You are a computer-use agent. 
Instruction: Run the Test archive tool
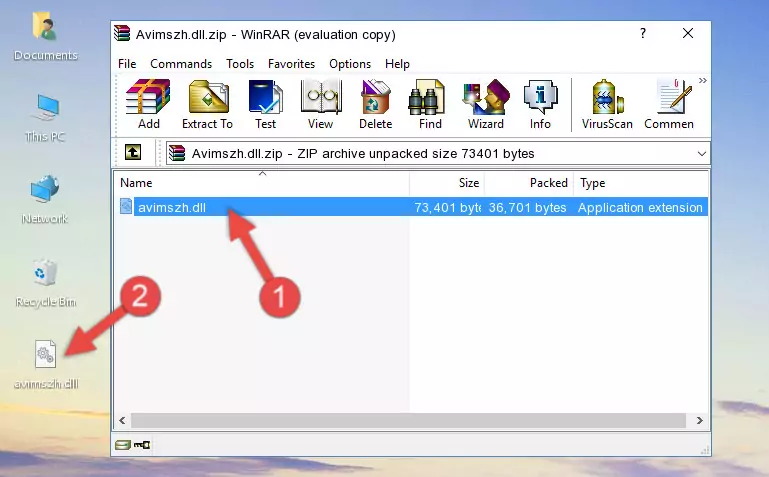pyautogui.click(x=265, y=104)
